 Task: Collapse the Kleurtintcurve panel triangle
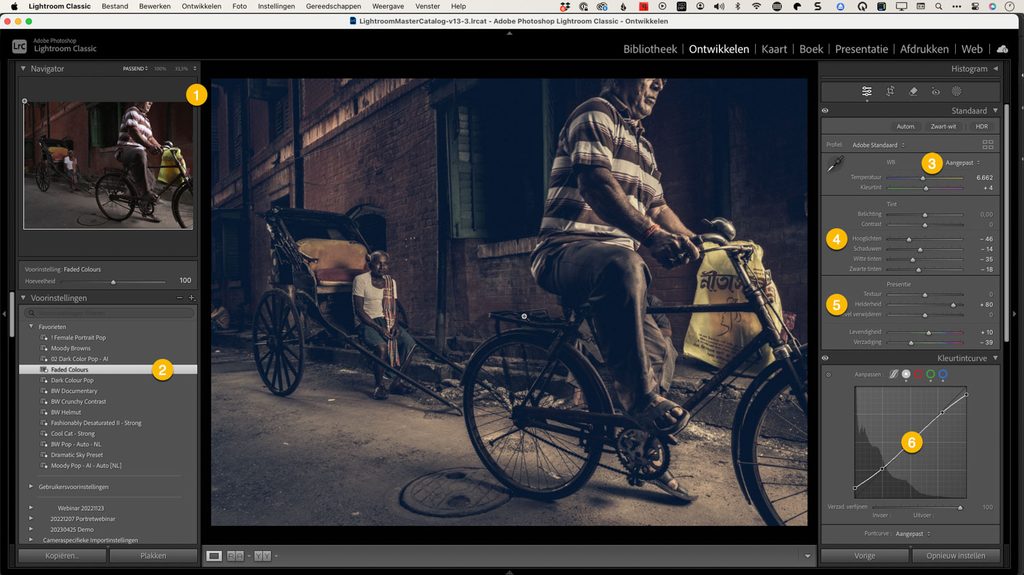point(996,358)
